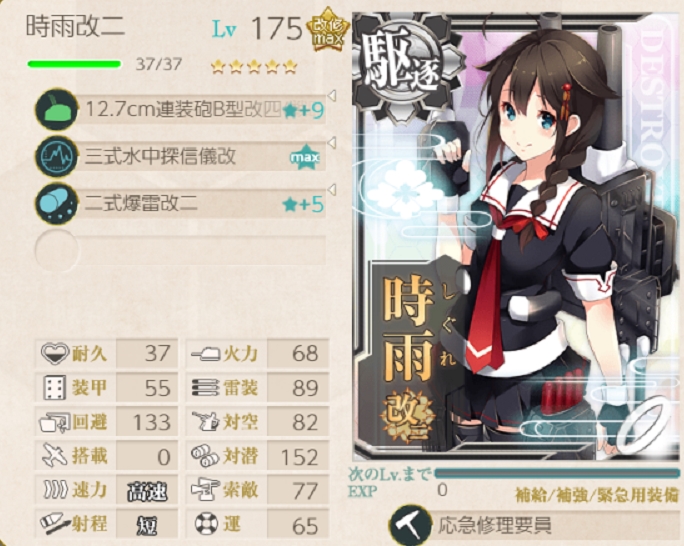Image resolution: width=684 pixels, height=546 pixels.
Task: Click the 耐久 heart stat icon
Action: click(55, 352)
